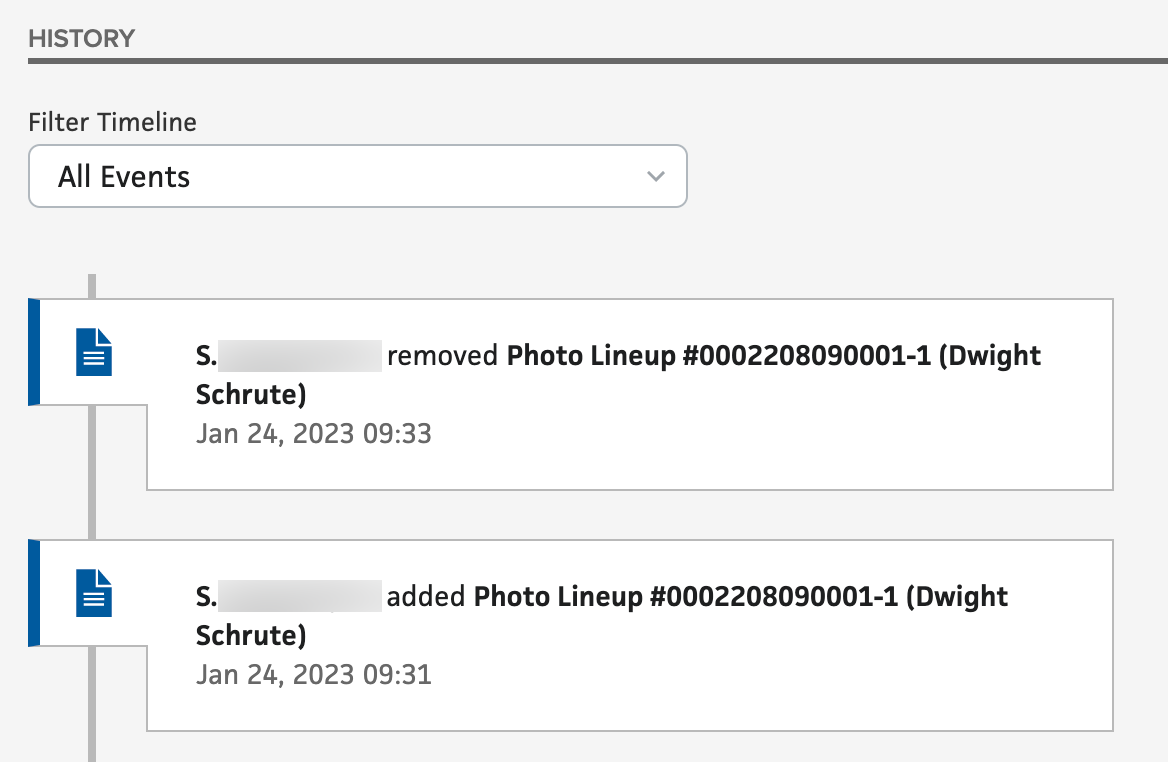The image size is (1168, 762).
Task: Select the All Events text in filter
Action: point(124,177)
